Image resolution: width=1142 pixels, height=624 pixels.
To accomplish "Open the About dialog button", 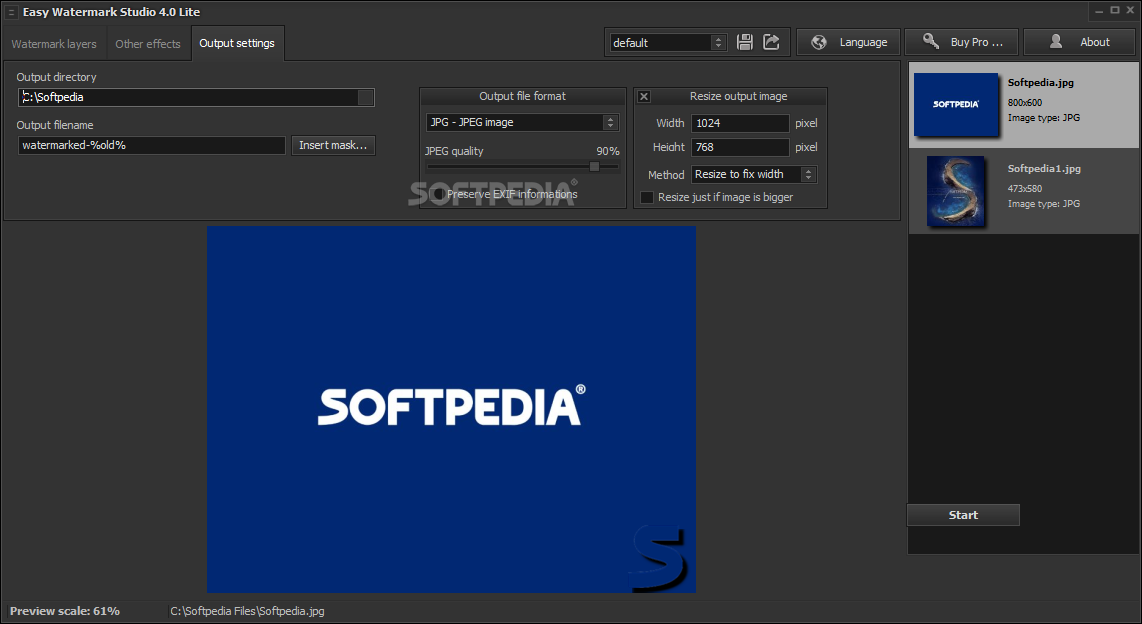I will [1079, 42].
